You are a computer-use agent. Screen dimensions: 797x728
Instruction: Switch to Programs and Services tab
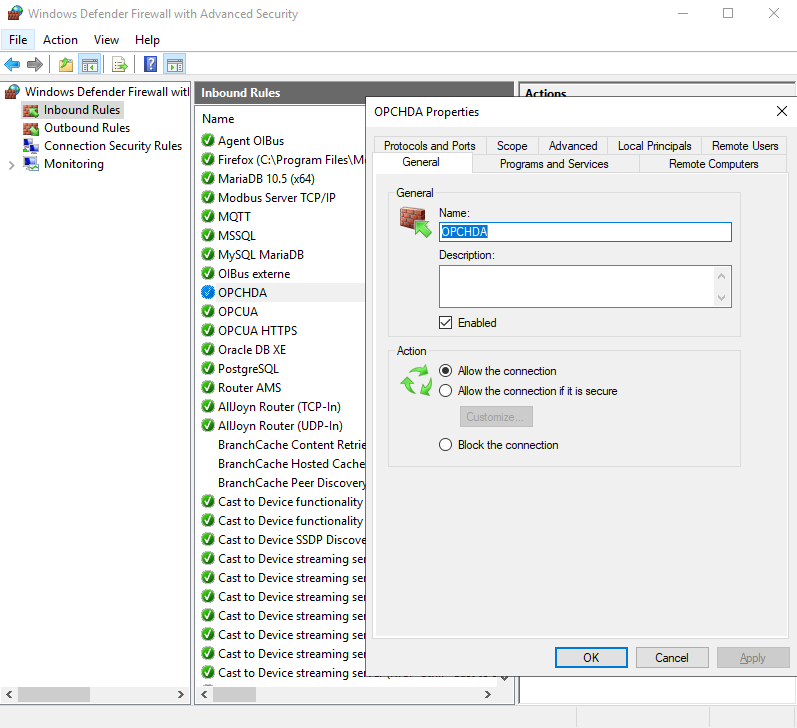coord(554,164)
